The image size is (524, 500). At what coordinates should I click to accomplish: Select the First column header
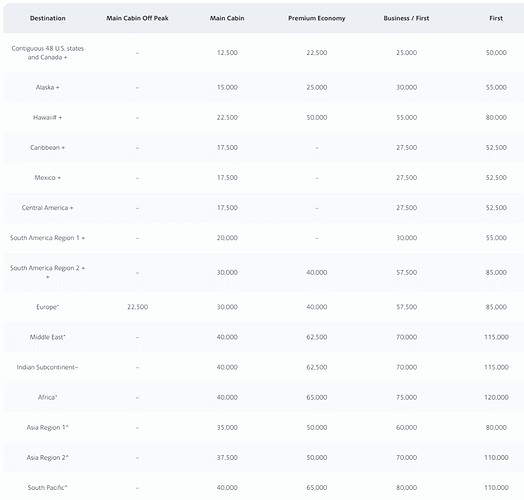pos(496,18)
